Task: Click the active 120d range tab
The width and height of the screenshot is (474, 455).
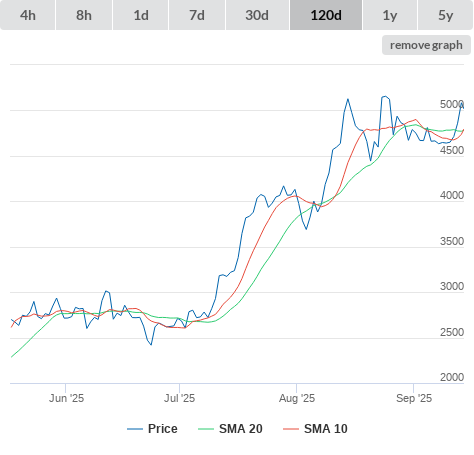Action: coord(326,15)
